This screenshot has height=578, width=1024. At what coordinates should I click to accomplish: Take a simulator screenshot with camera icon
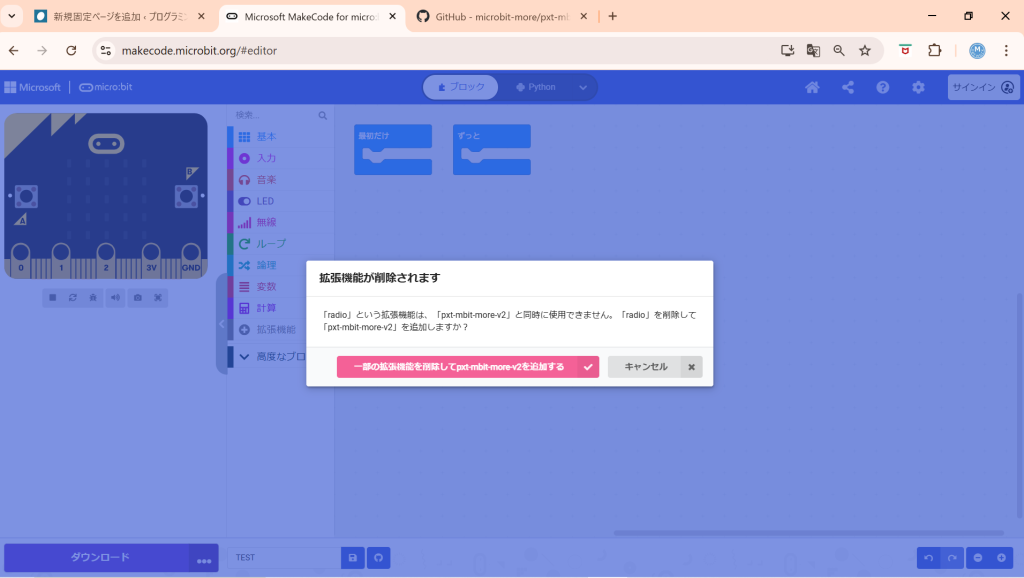click(138, 298)
